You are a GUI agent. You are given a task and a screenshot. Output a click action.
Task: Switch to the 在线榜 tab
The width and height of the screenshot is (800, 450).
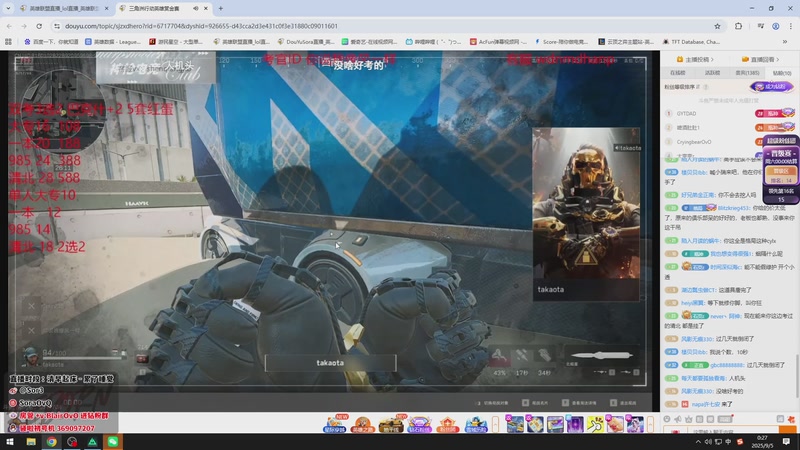[677, 73]
